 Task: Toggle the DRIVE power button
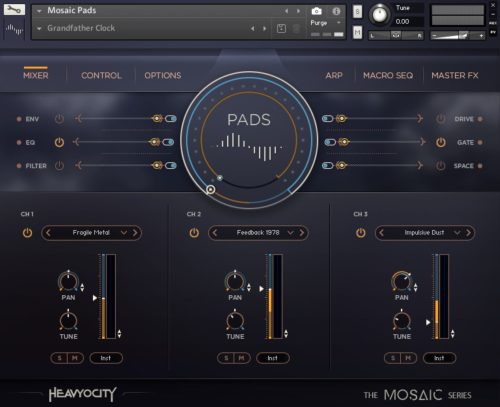point(441,119)
